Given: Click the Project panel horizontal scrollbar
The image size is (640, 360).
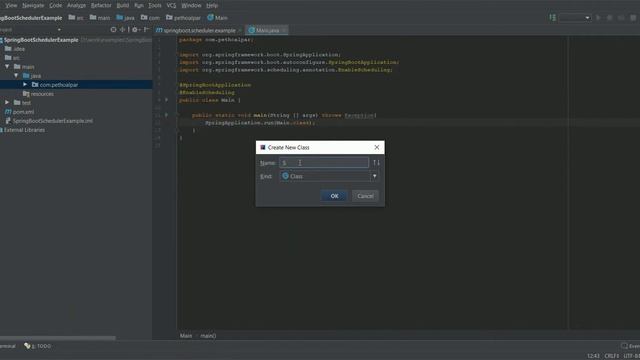Looking at the screenshot, I should coord(58,338).
